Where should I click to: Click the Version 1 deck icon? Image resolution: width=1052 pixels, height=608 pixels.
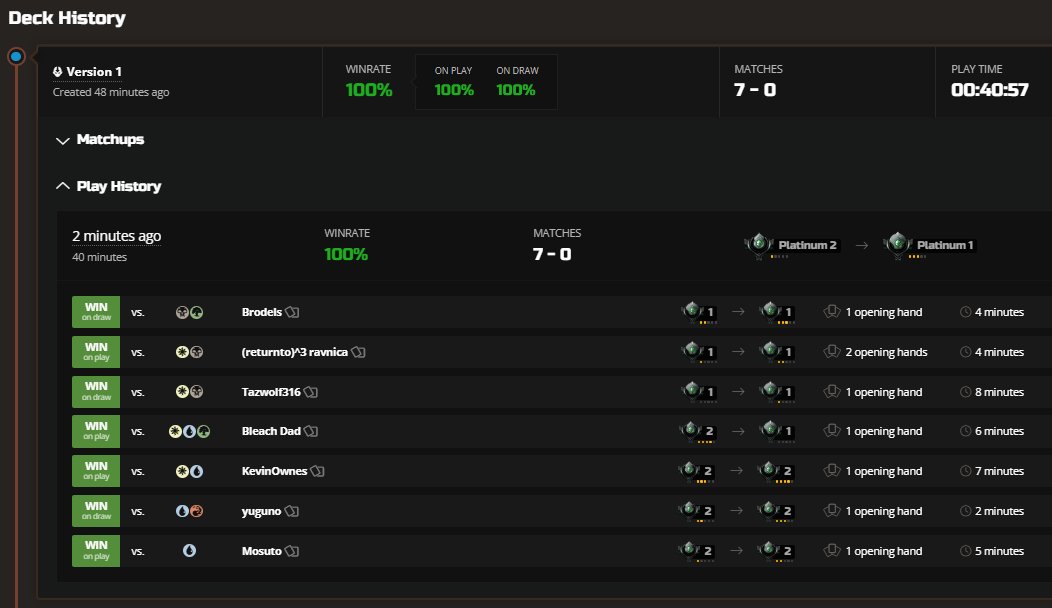(x=58, y=72)
